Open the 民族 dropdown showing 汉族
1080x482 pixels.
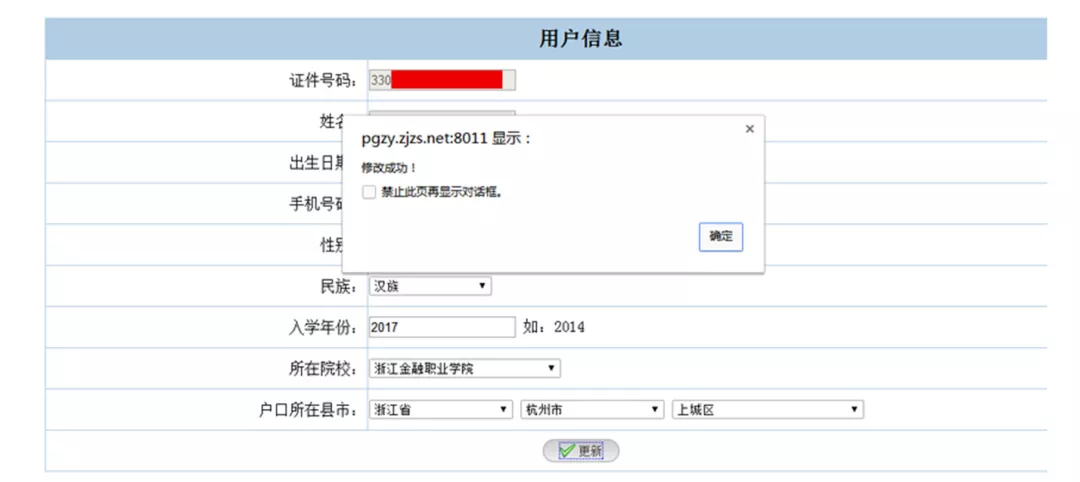click(x=430, y=286)
